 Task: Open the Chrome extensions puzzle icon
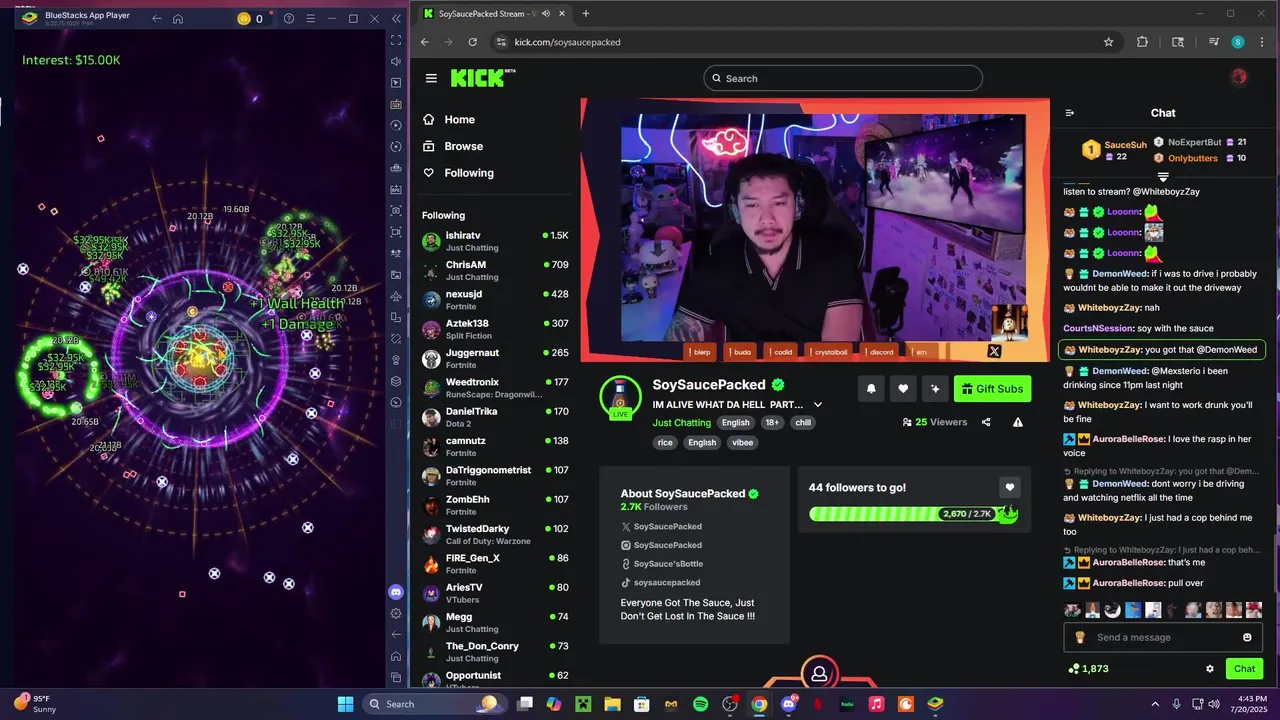point(1142,42)
